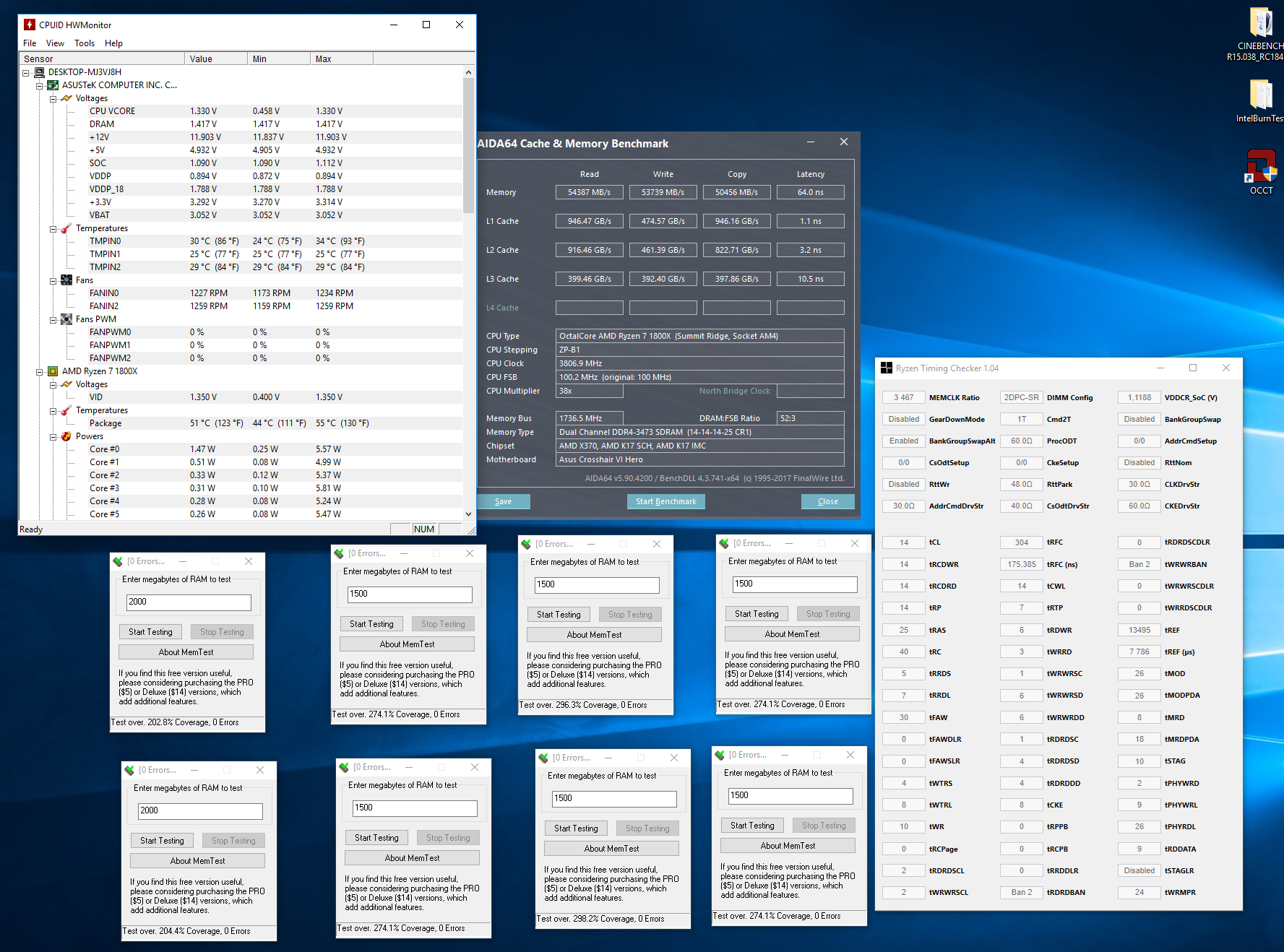The height and width of the screenshot is (952, 1284).
Task: Select the ASUSTeK COMPUTER motherboard chip icon
Action: tap(53, 85)
